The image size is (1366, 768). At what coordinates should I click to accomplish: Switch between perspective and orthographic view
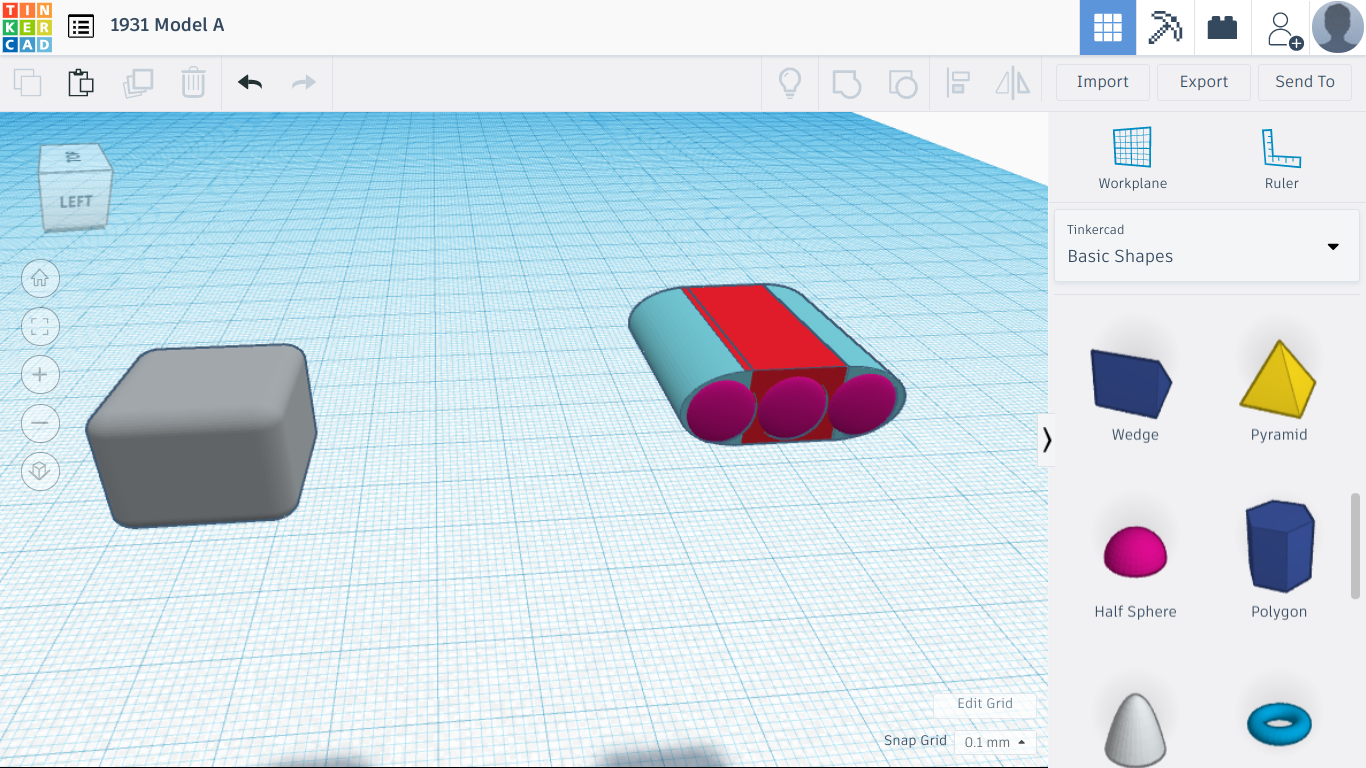[x=40, y=471]
